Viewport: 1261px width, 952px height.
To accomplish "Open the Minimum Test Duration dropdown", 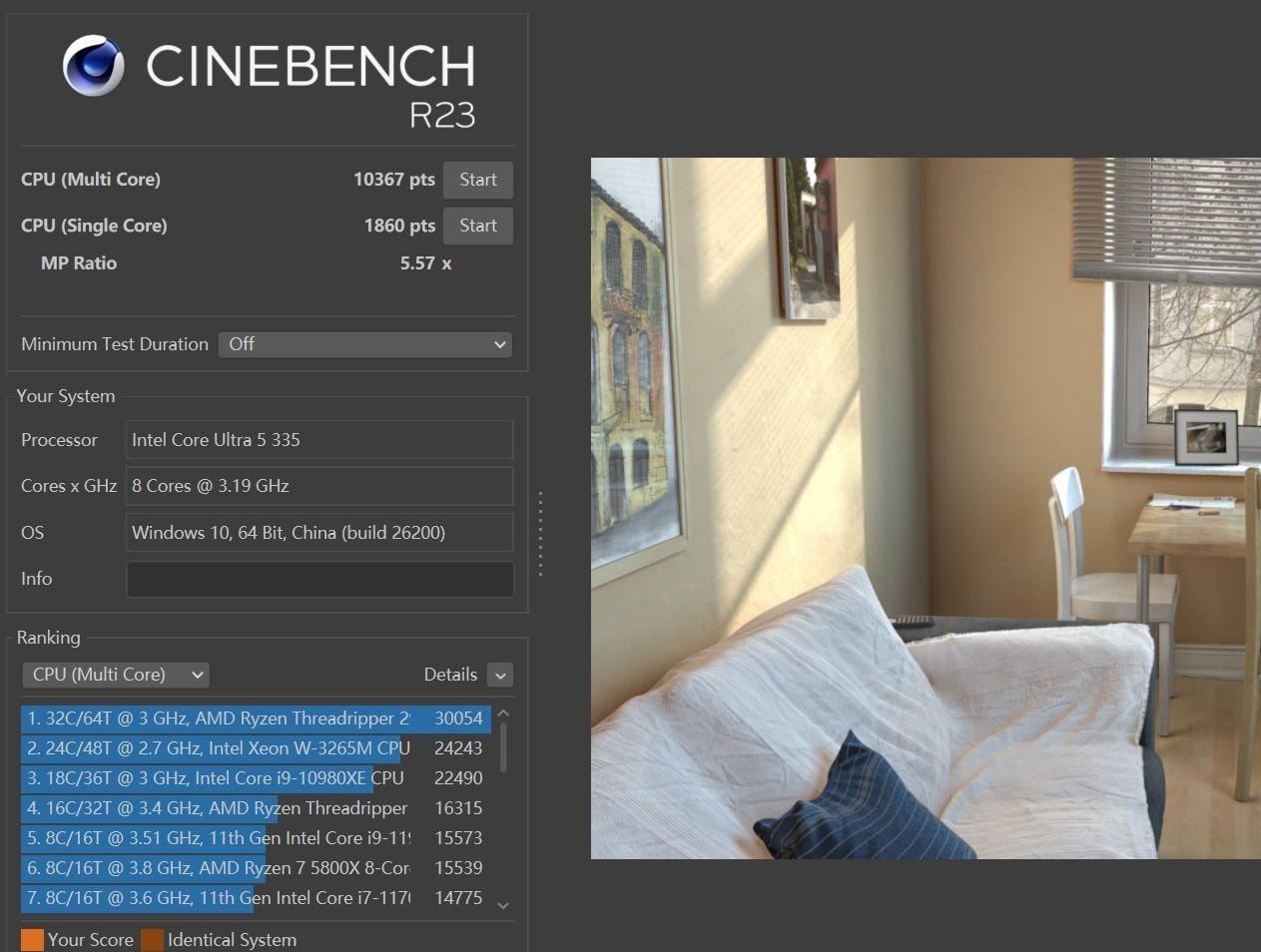I will [365, 344].
